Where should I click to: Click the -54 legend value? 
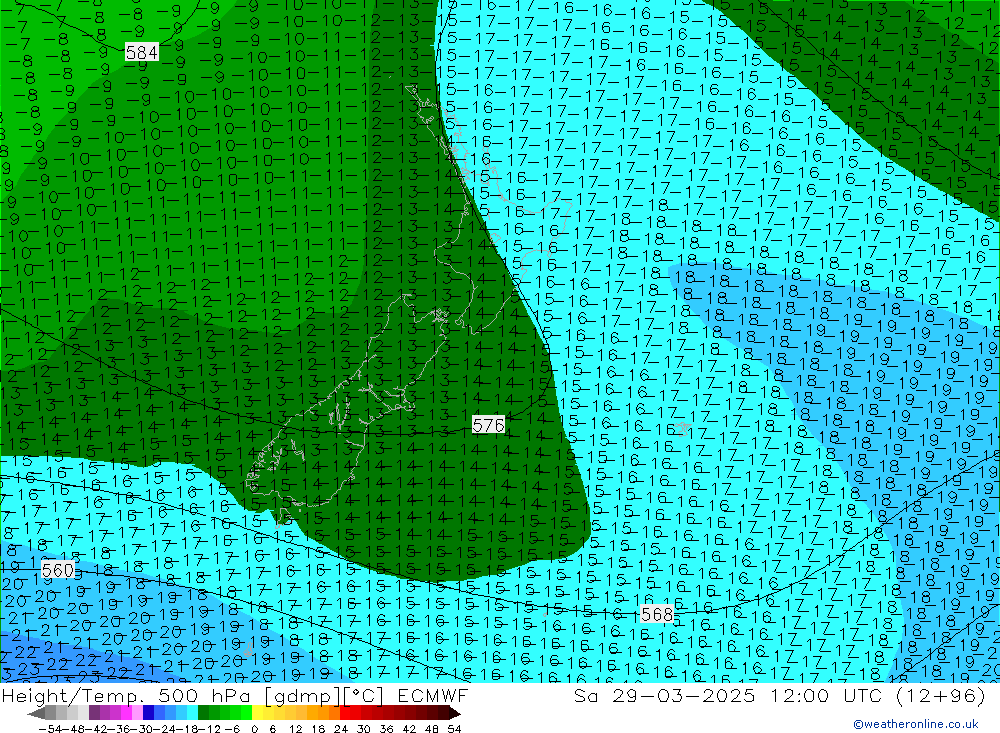click(x=50, y=729)
